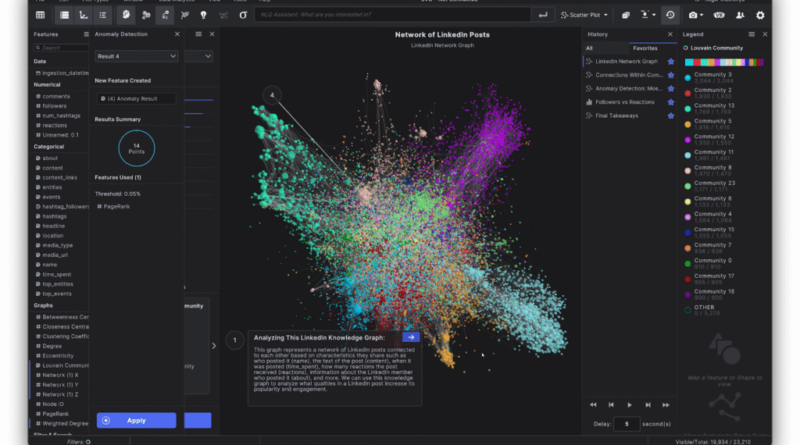Screen dimensions: 800x445
Task: Toggle the History clock icon
Action: [x=670, y=15]
